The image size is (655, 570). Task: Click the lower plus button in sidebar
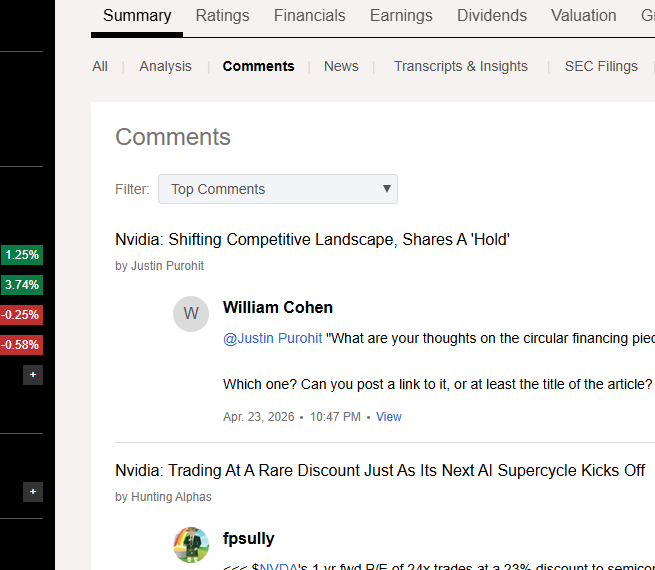[33, 492]
